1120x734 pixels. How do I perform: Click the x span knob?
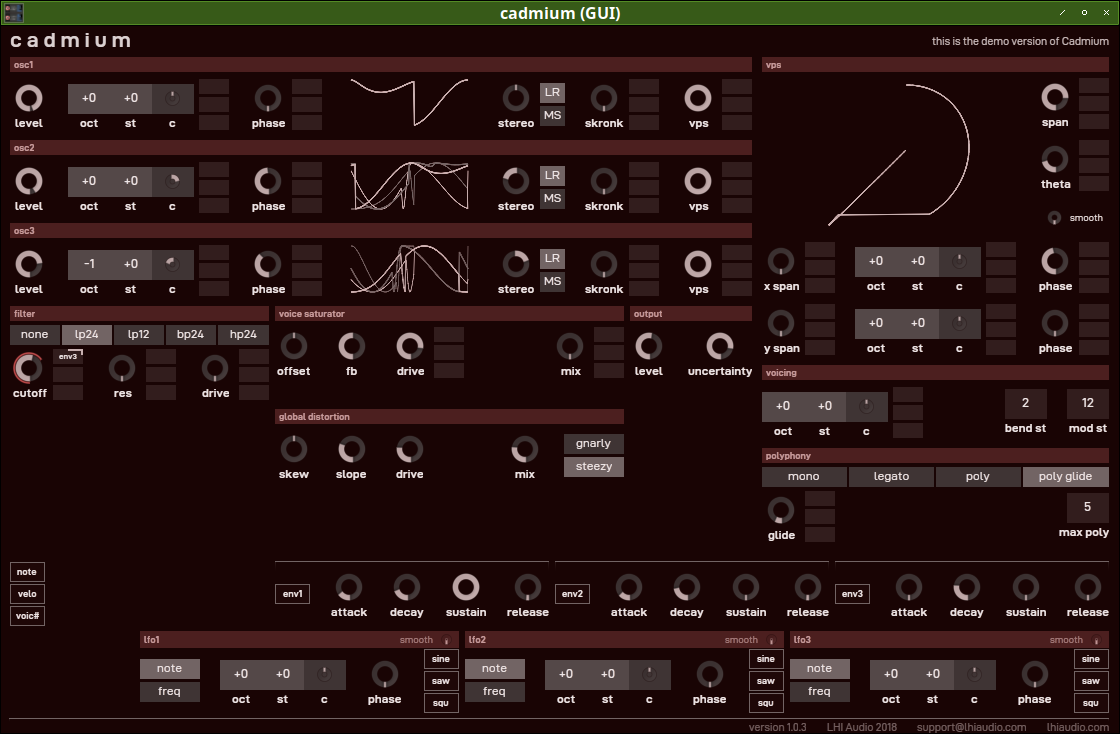coord(781,261)
